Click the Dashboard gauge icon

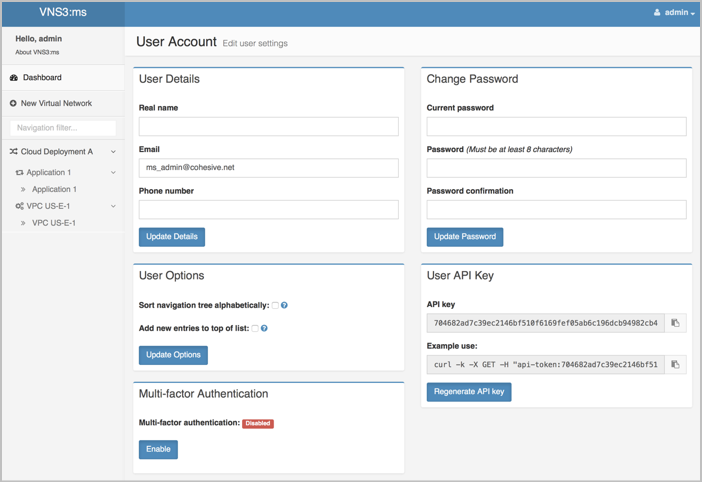[x=14, y=77]
